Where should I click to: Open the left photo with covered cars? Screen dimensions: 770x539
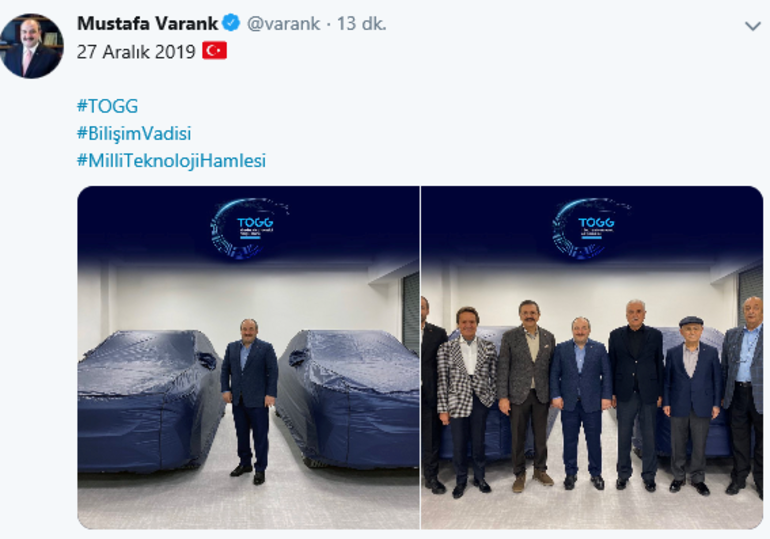248,357
